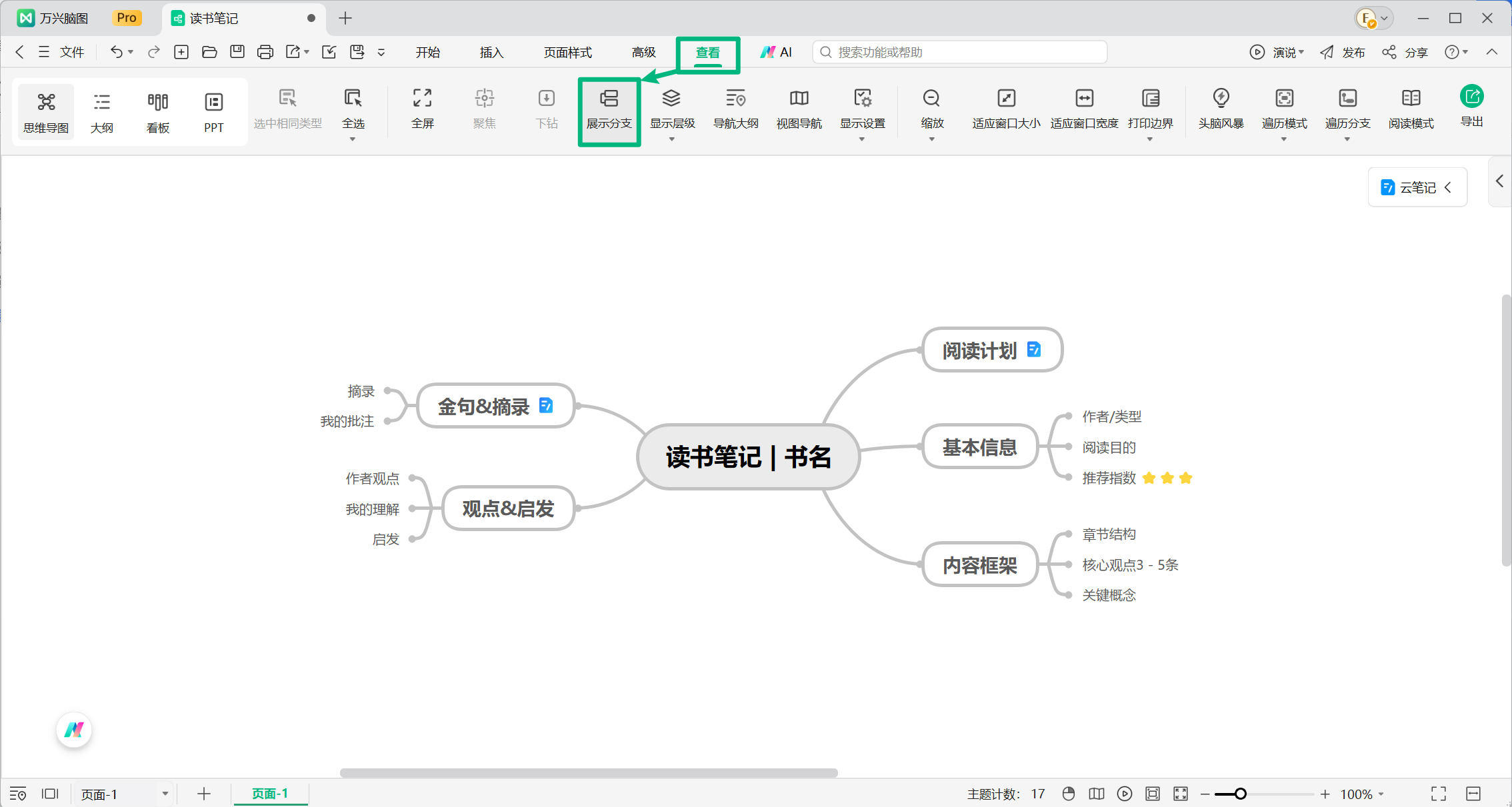This screenshot has width=1512, height=807.
Task: Switch to Mind Map (思维导图) view mode
Action: click(x=46, y=111)
